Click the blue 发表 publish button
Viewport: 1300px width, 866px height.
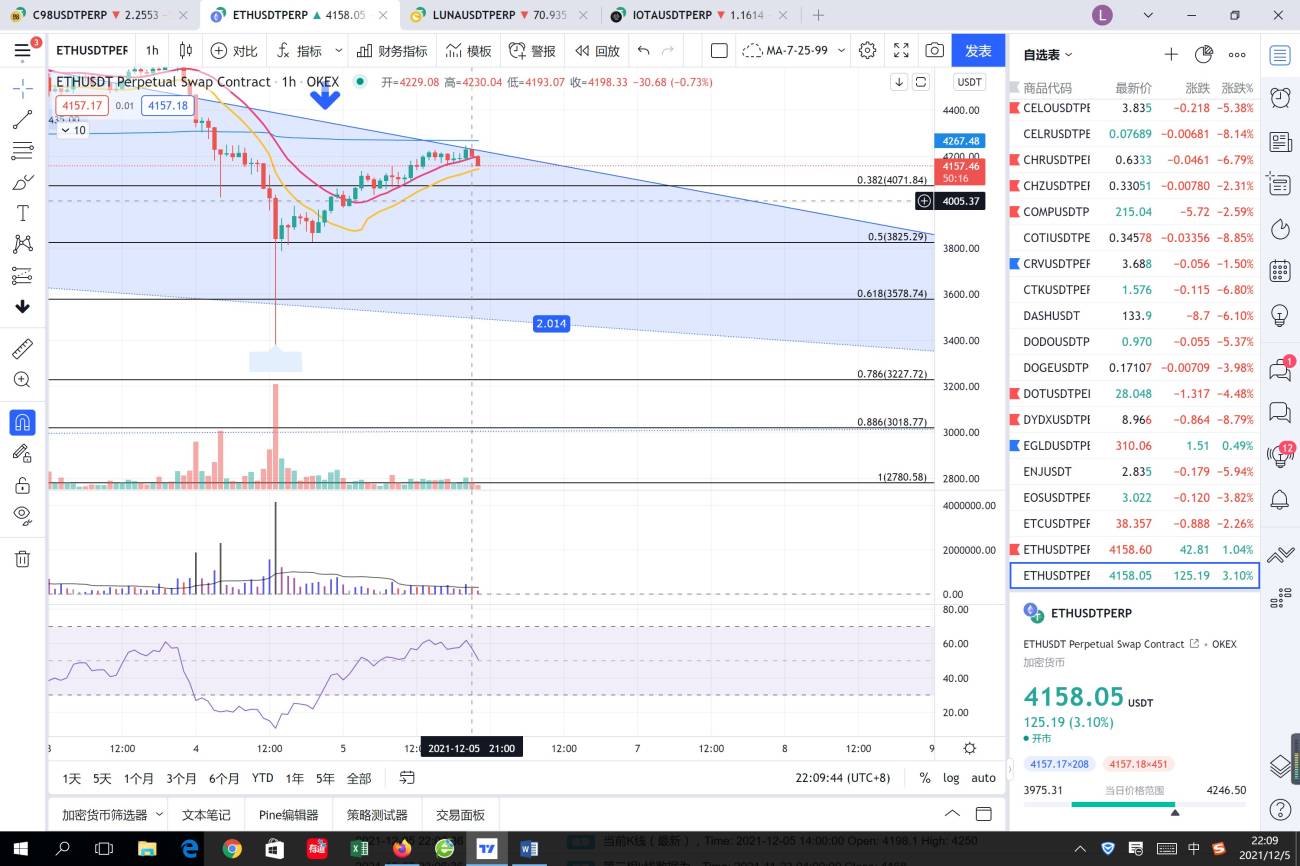(x=978, y=51)
